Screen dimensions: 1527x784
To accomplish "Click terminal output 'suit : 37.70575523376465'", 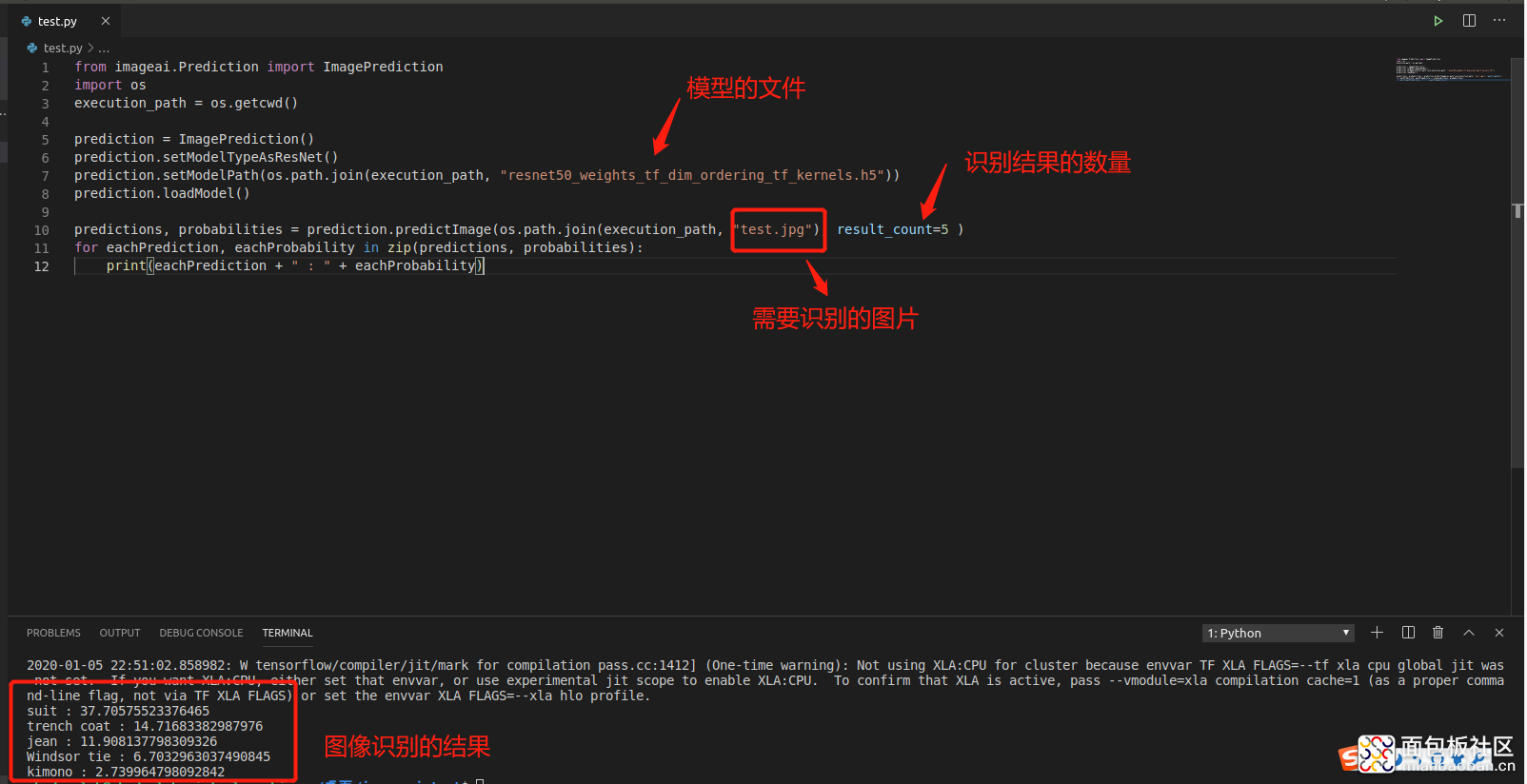I will [x=118, y=711].
